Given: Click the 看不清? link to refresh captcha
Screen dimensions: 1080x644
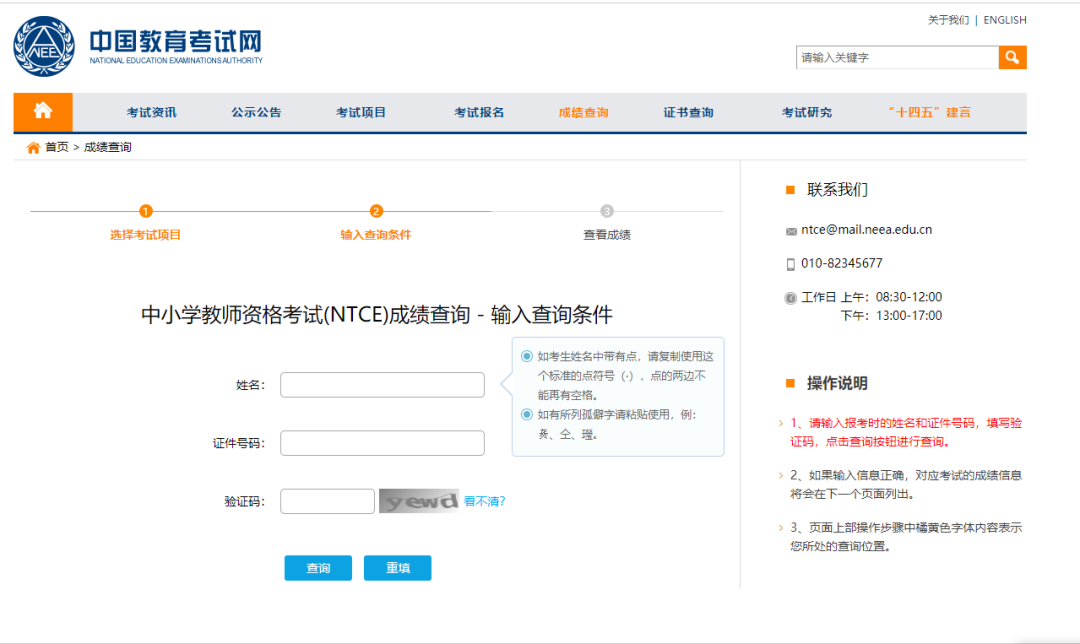Looking at the screenshot, I should 484,501.
